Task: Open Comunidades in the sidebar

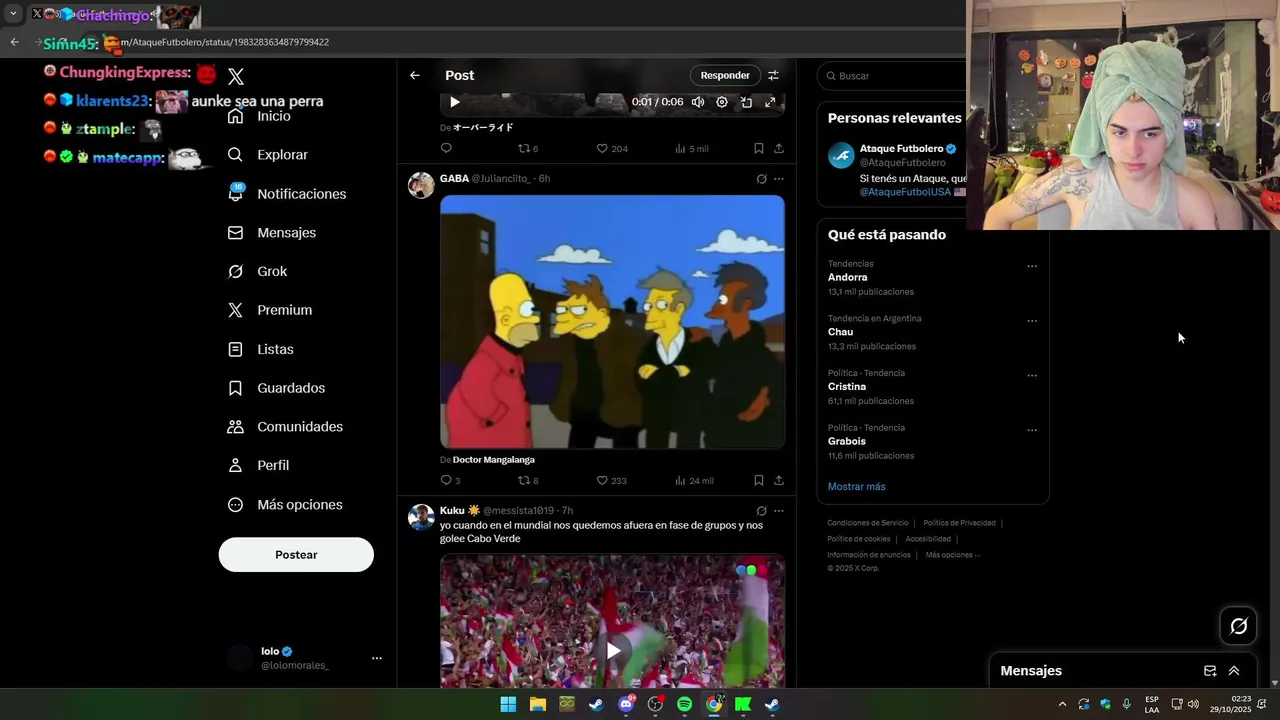Action: pos(286,426)
